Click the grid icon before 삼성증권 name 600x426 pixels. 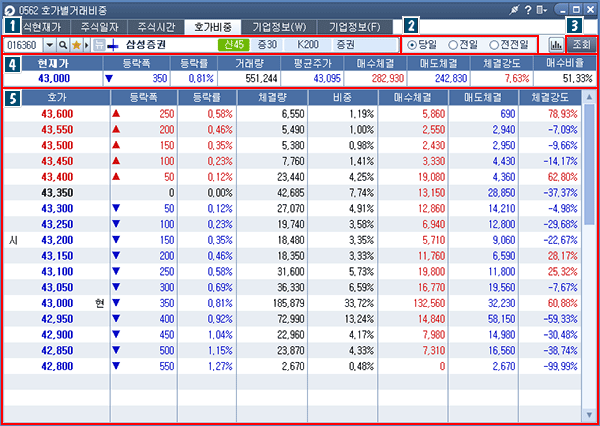100,46
